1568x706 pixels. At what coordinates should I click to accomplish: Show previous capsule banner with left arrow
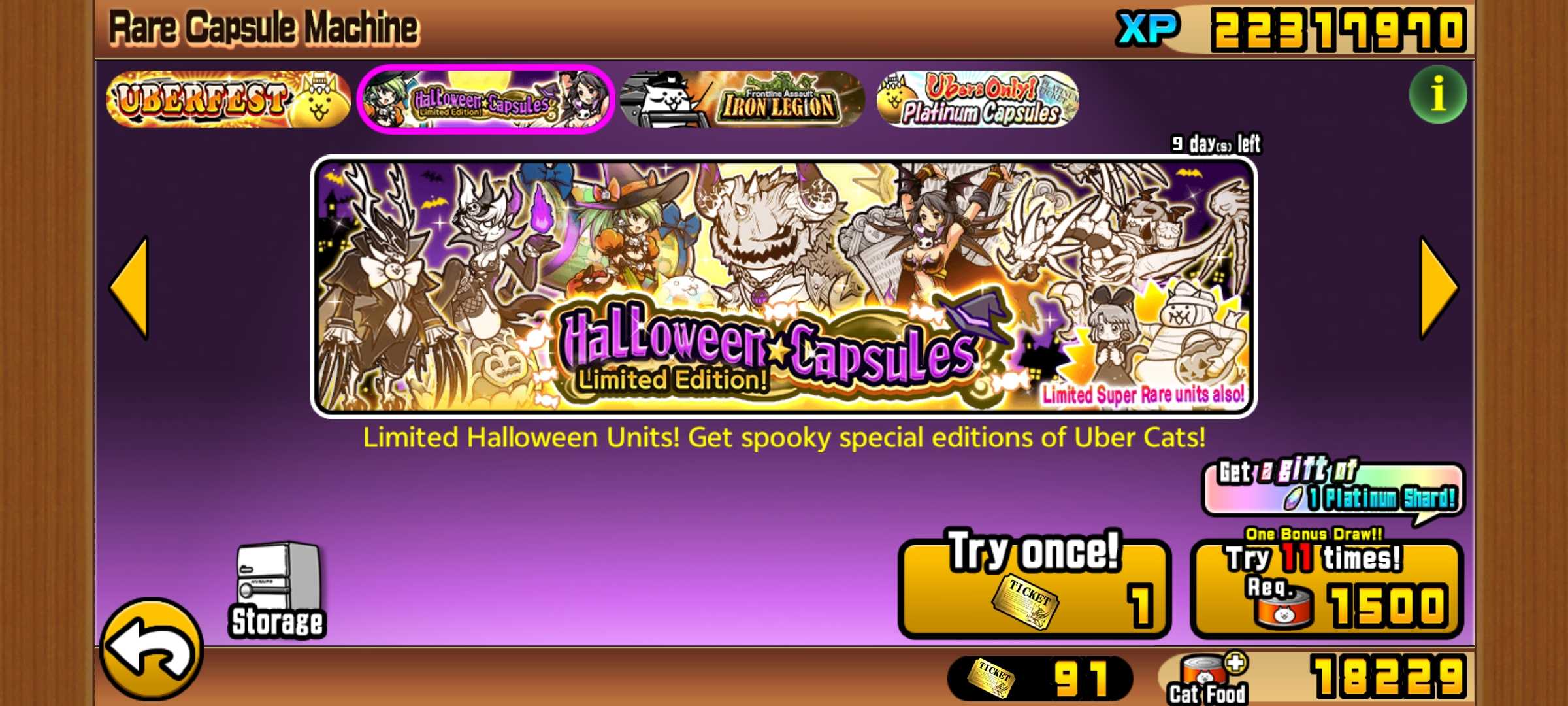click(x=129, y=288)
